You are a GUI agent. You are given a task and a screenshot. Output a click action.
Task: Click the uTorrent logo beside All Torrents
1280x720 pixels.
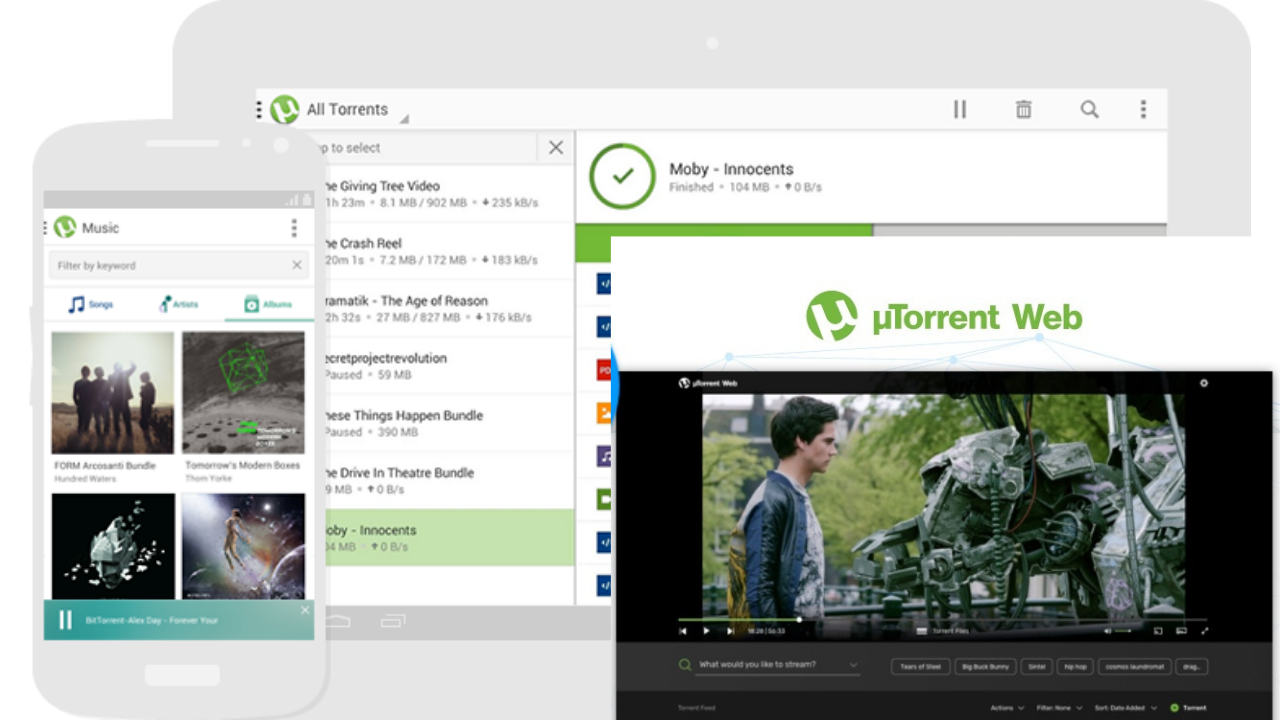[x=285, y=109]
